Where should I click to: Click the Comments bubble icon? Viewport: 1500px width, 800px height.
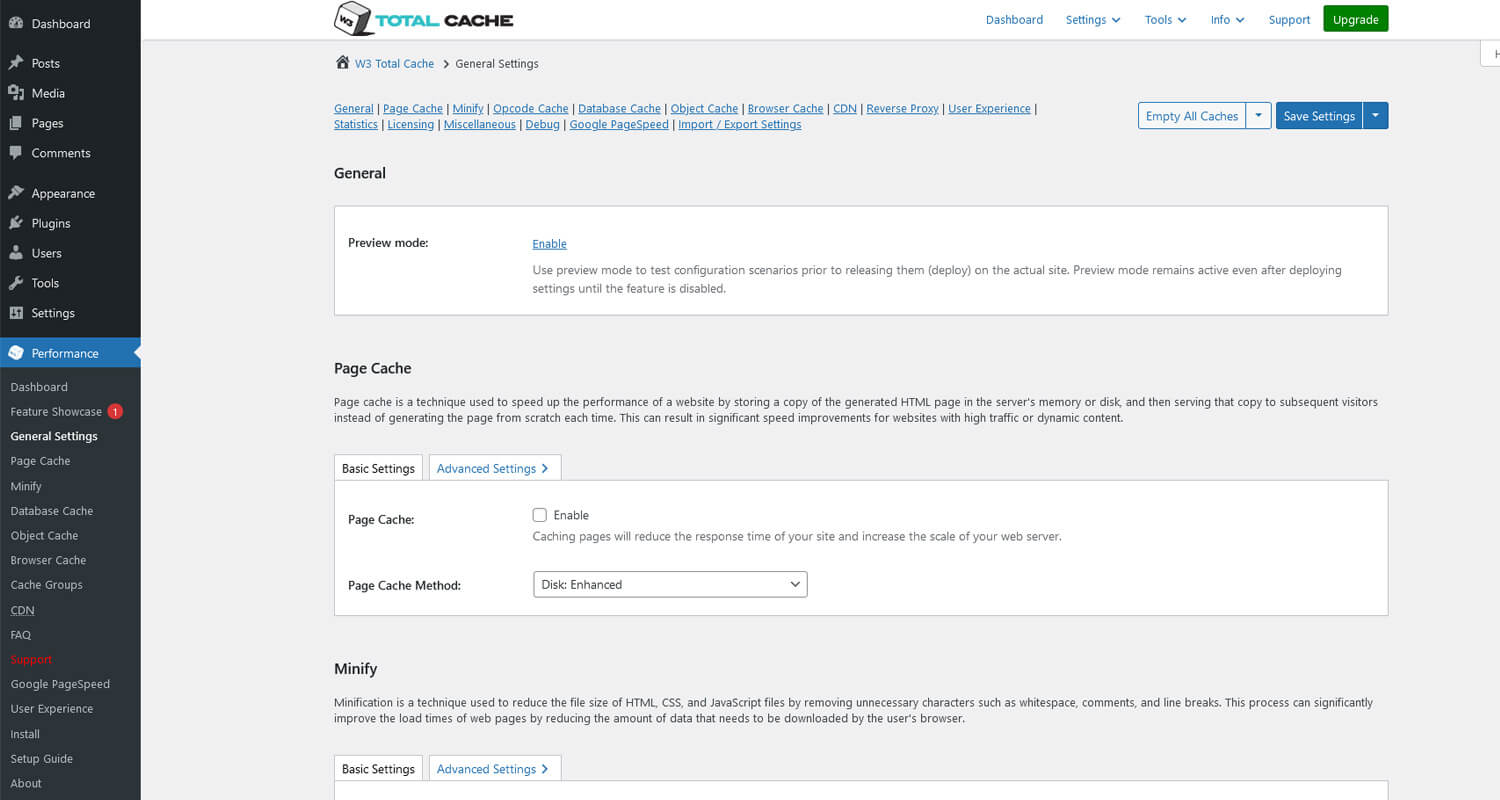coord(16,153)
